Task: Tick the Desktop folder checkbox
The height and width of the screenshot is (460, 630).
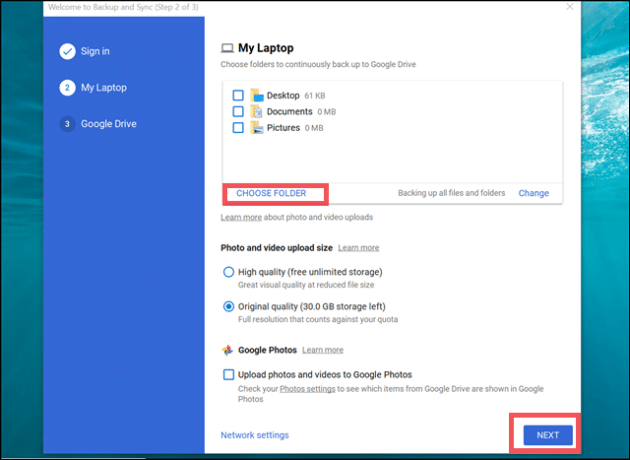Action: pos(238,96)
